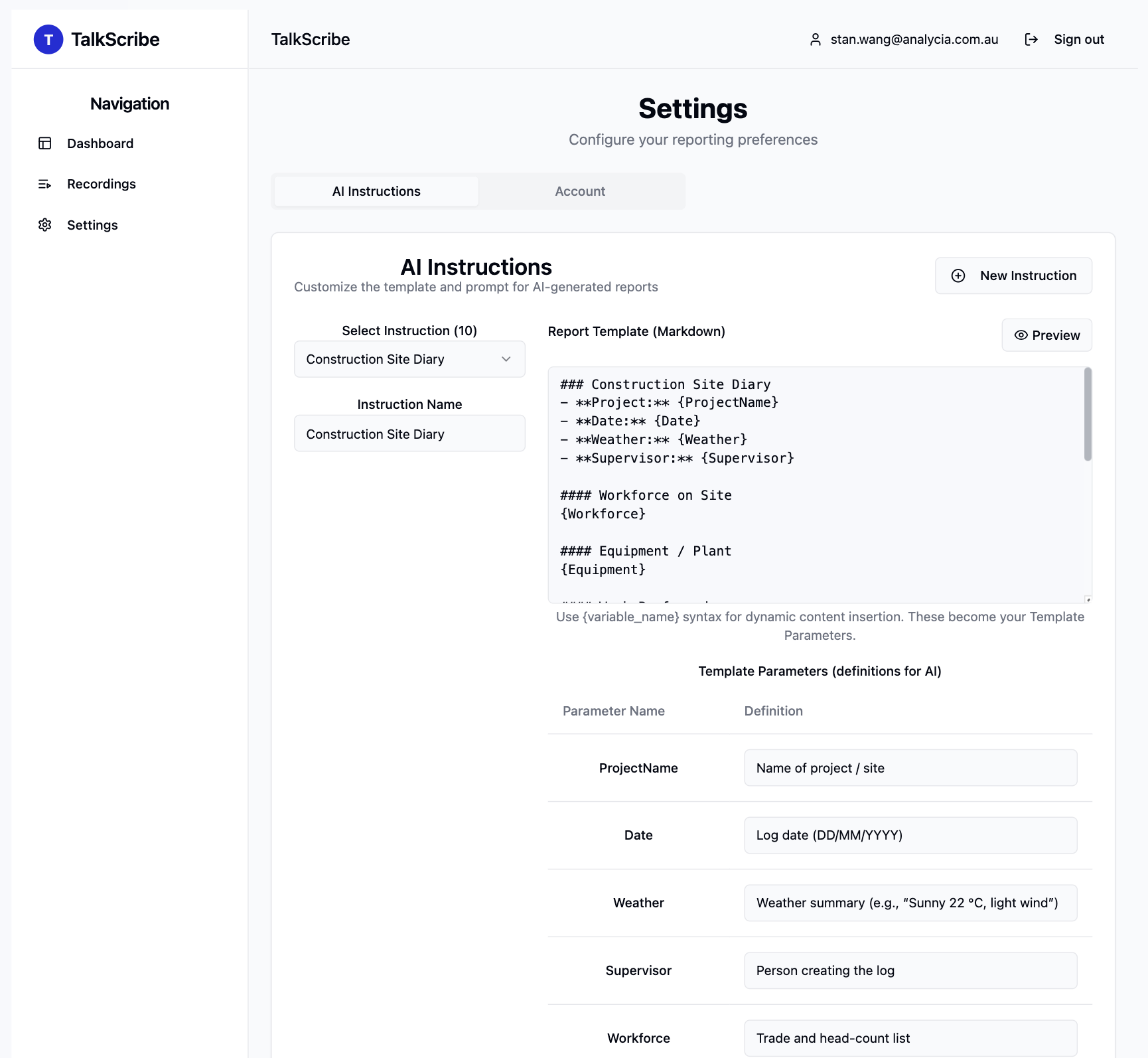Edit the ProjectName definition field
The width and height of the screenshot is (1148, 1058).
pos(910,768)
